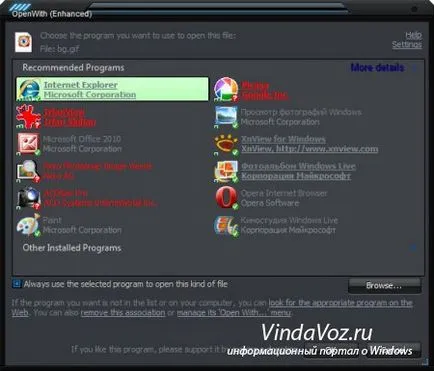Click the XnView for Windows icon

click(226, 144)
